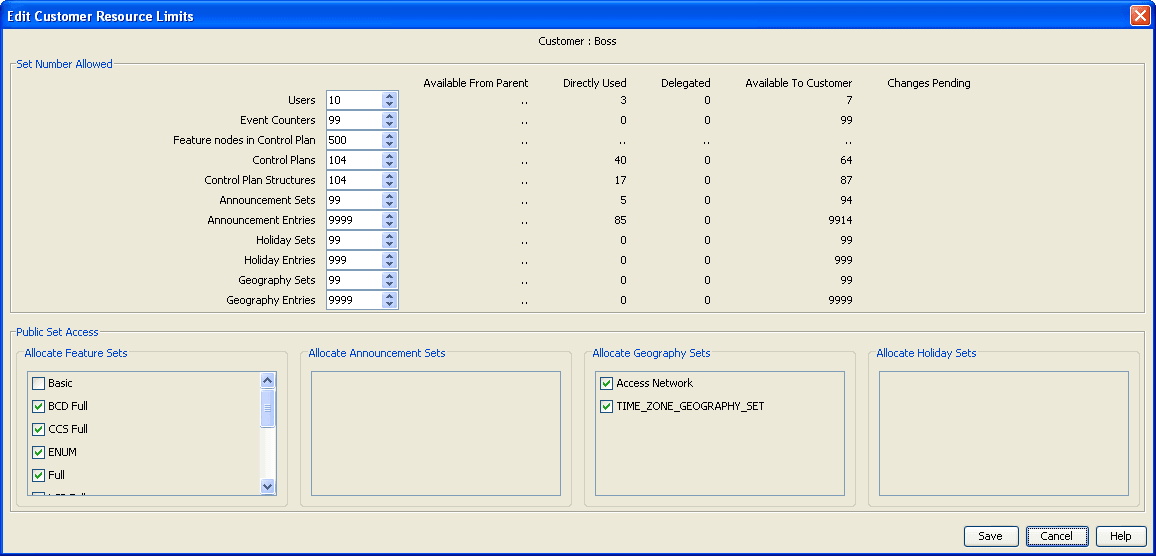1156x556 pixels.
Task: Toggle the CCS Full checkbox
Action: click(x=38, y=429)
